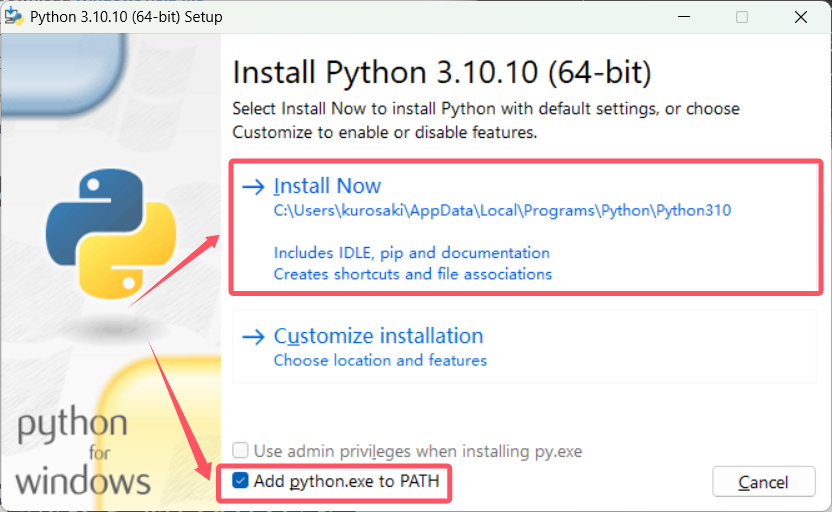Click the Python installer icon in title bar
The width and height of the screenshot is (832, 512).
tap(14, 17)
